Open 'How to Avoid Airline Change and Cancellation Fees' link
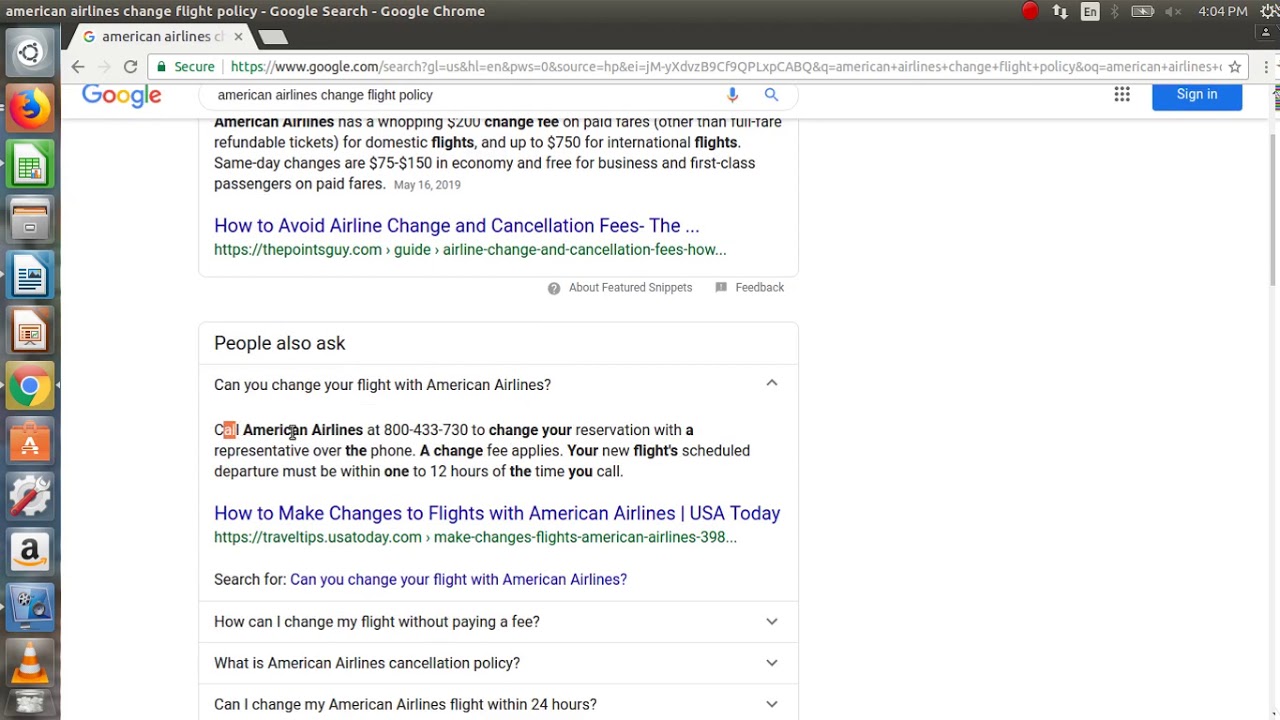Image resolution: width=1280 pixels, height=720 pixels. click(456, 226)
